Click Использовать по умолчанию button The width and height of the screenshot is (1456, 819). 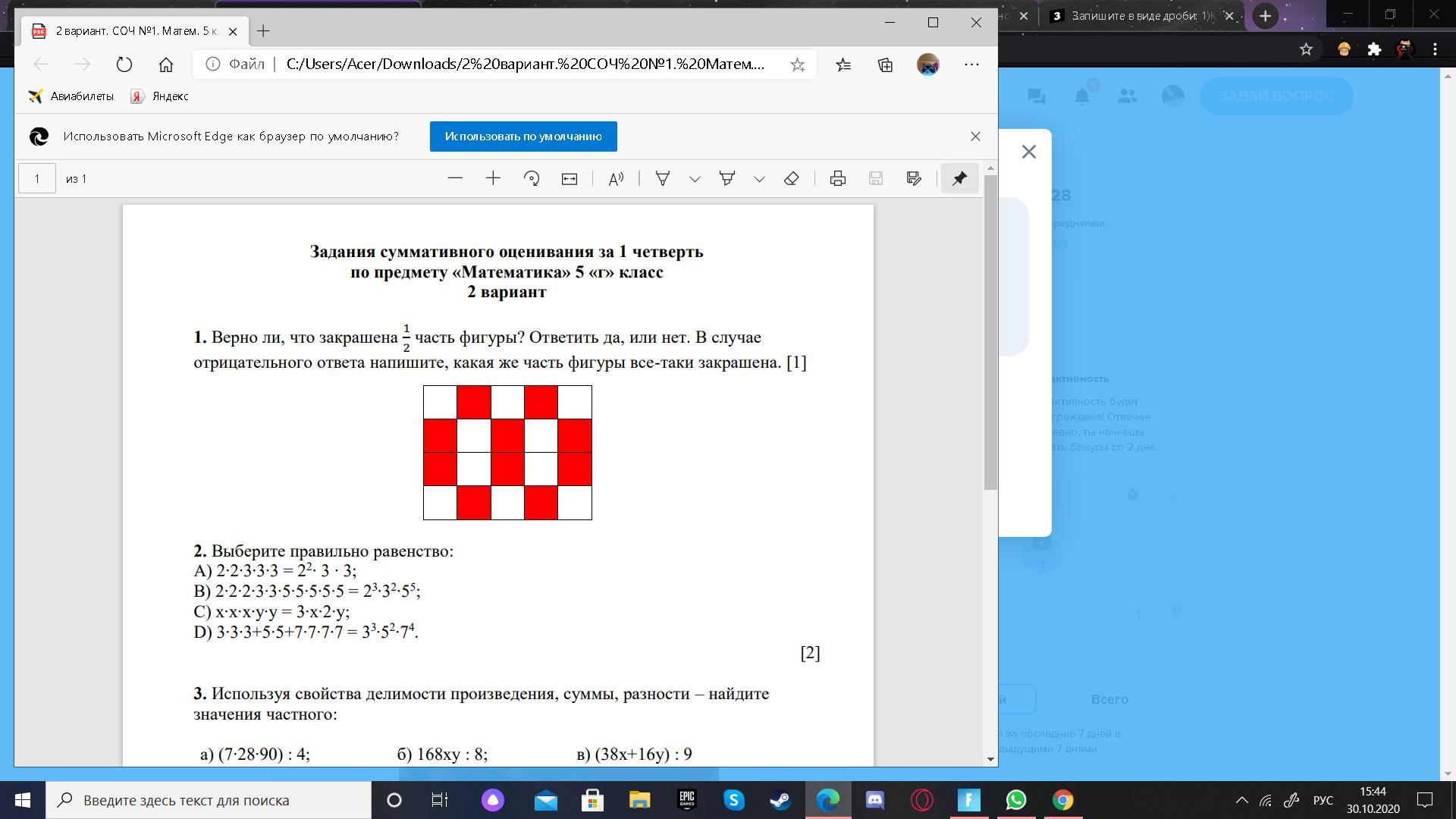coord(523,136)
